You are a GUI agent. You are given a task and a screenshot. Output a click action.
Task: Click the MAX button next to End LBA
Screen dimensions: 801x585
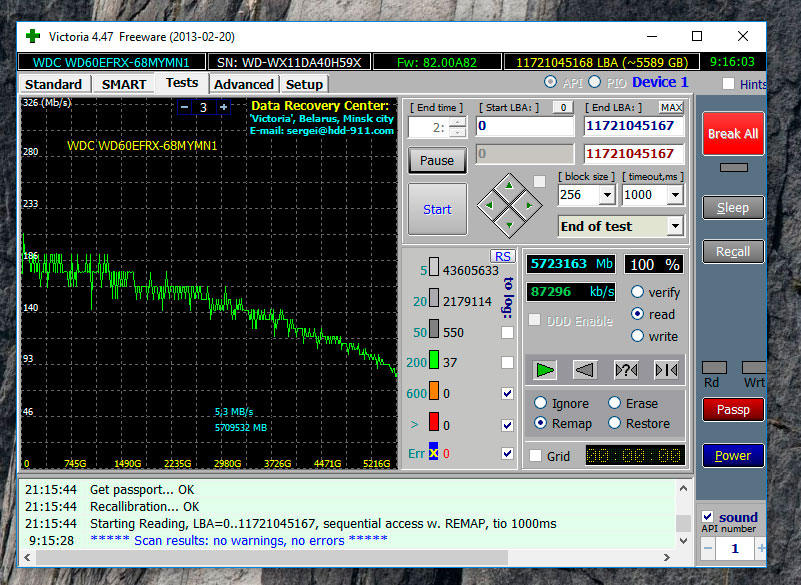pyautogui.click(x=671, y=107)
